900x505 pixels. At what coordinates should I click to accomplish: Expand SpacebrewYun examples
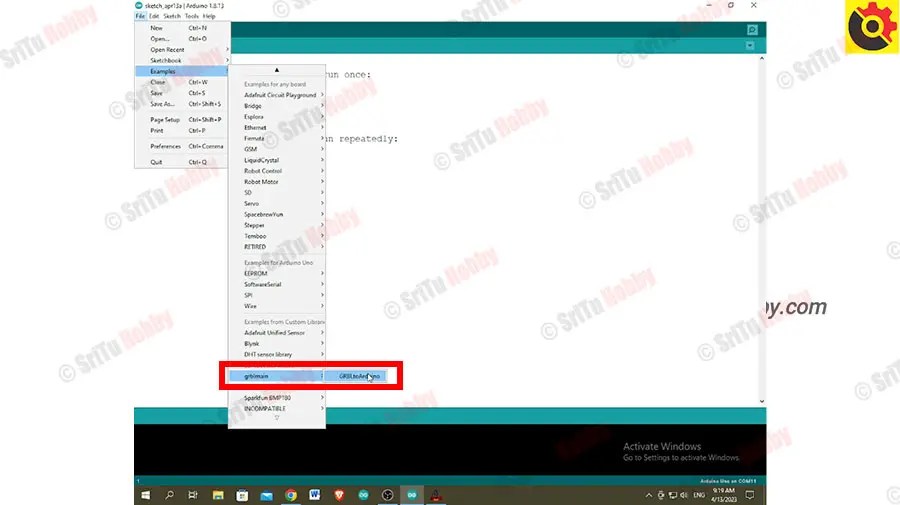[x=277, y=214]
